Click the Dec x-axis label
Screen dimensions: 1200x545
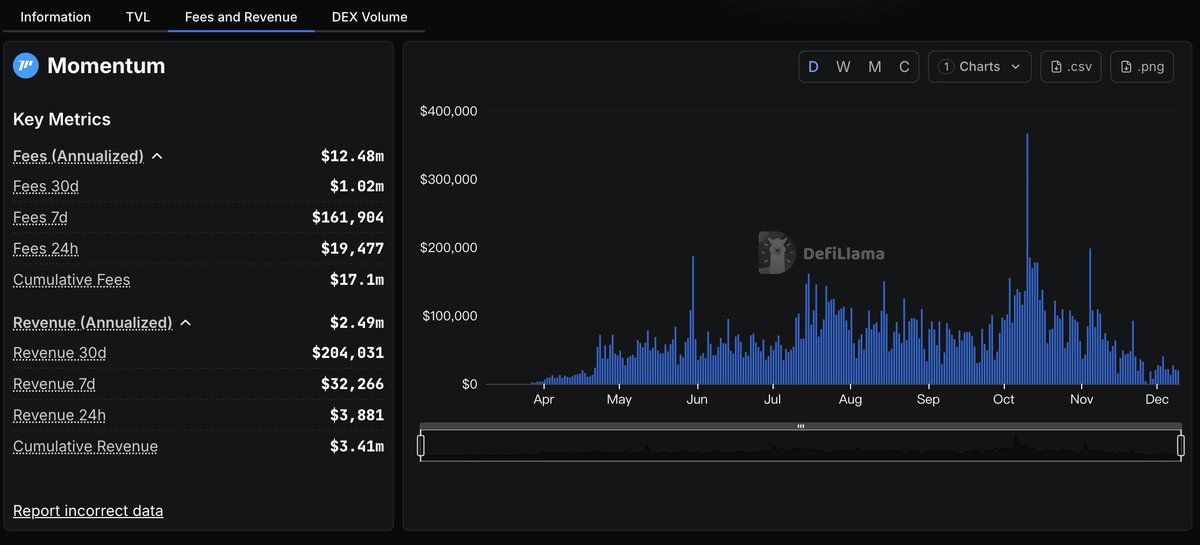(x=1157, y=399)
